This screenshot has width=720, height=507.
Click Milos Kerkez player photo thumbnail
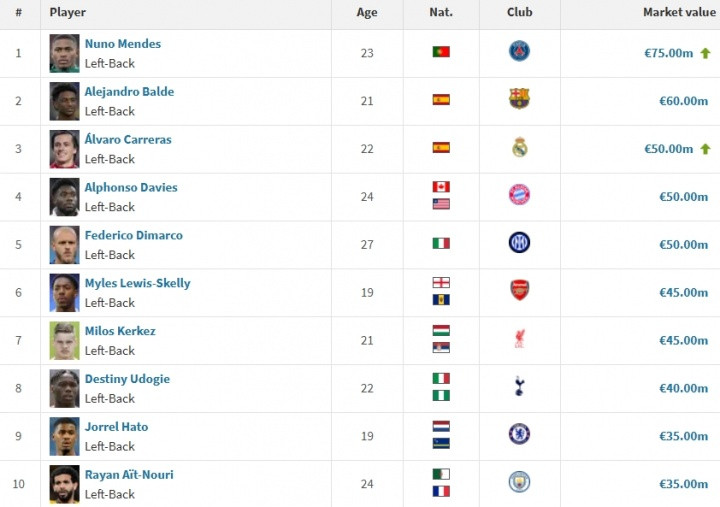pos(64,340)
